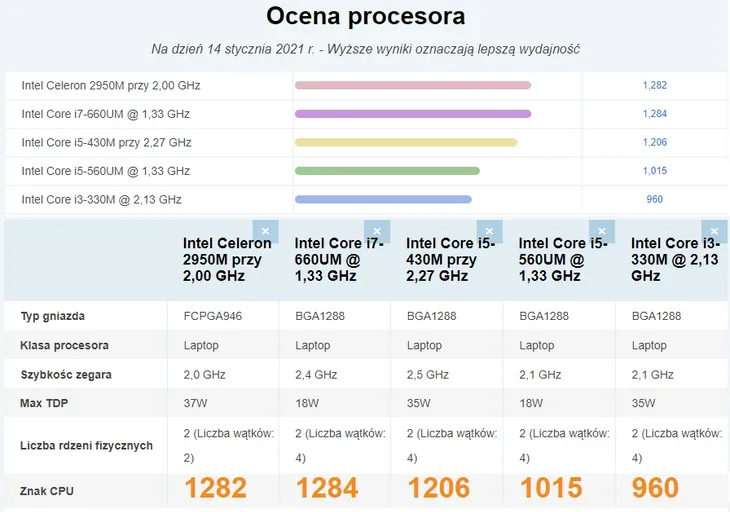Click Intel Core i5-430M table header
730x512 pixels.
(x=450, y=259)
